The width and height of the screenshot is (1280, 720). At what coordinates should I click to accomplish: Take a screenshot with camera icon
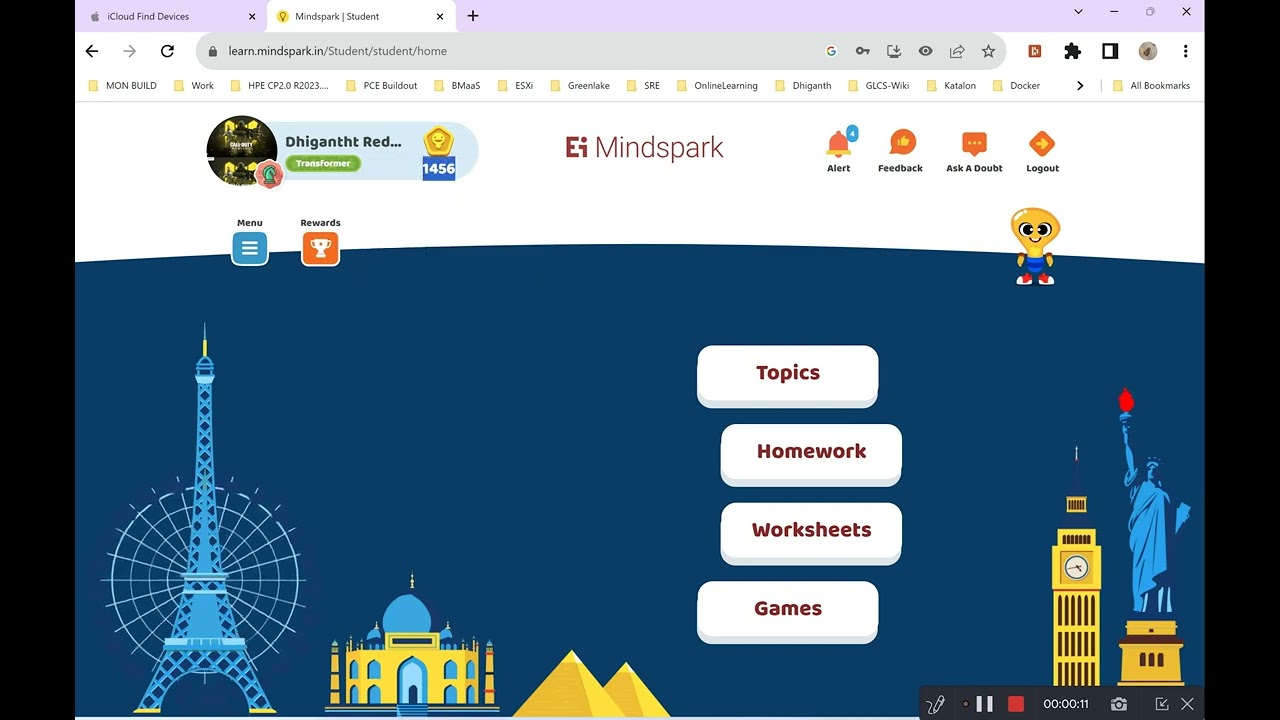tap(1119, 704)
